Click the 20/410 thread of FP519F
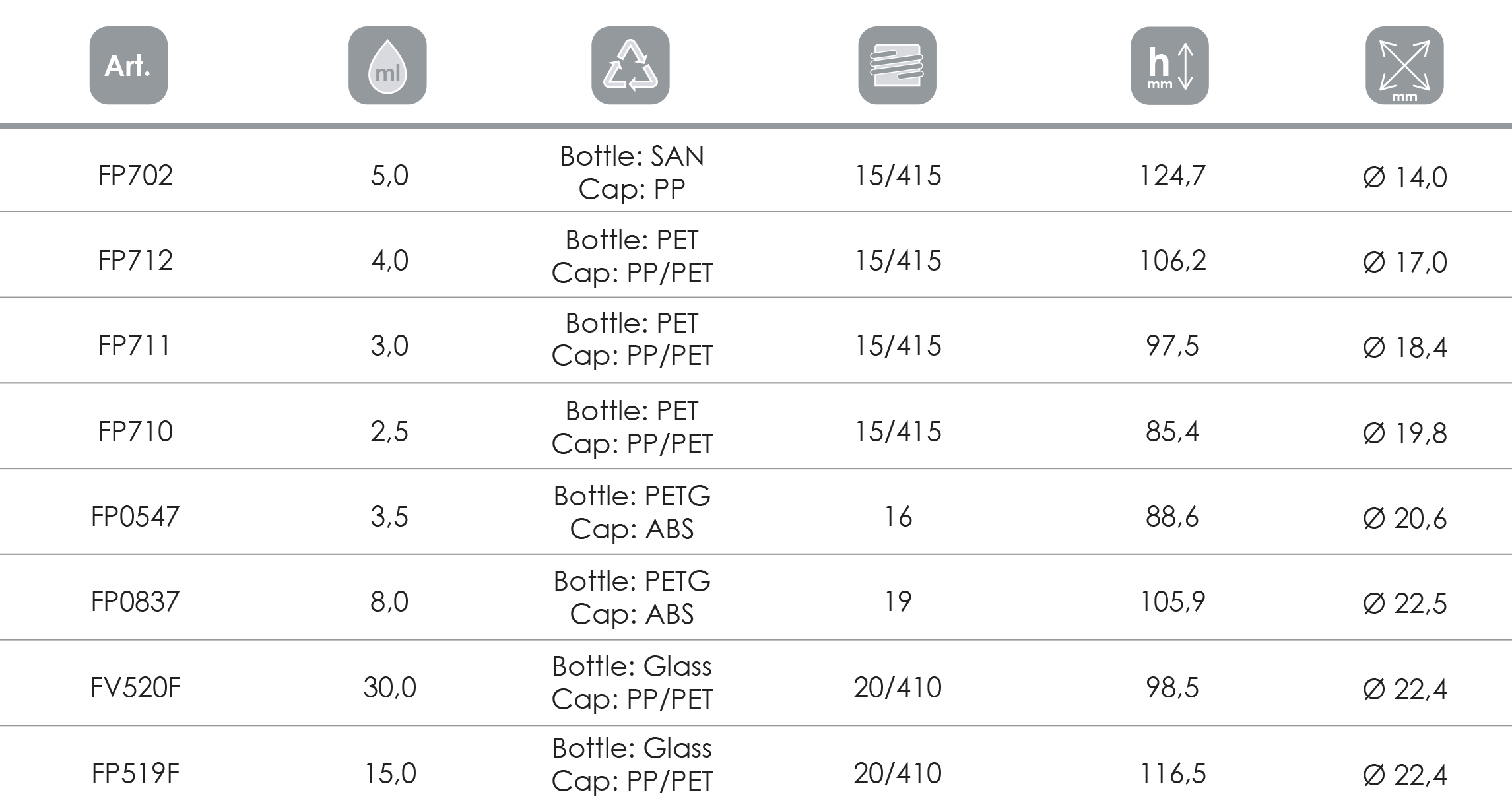The width and height of the screenshot is (1512, 811). pyautogui.click(x=898, y=773)
